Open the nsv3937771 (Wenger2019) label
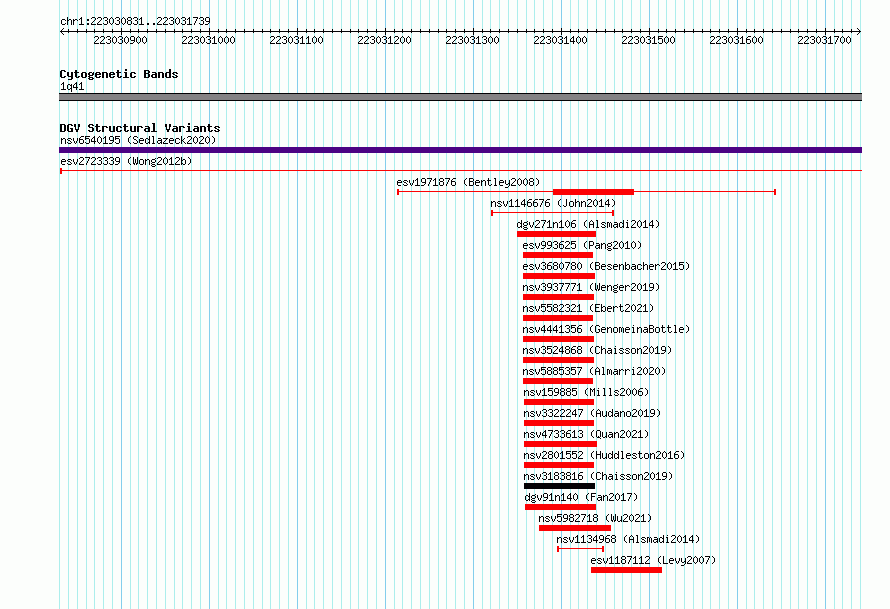Screen dimensions: 890x609 coord(591,287)
